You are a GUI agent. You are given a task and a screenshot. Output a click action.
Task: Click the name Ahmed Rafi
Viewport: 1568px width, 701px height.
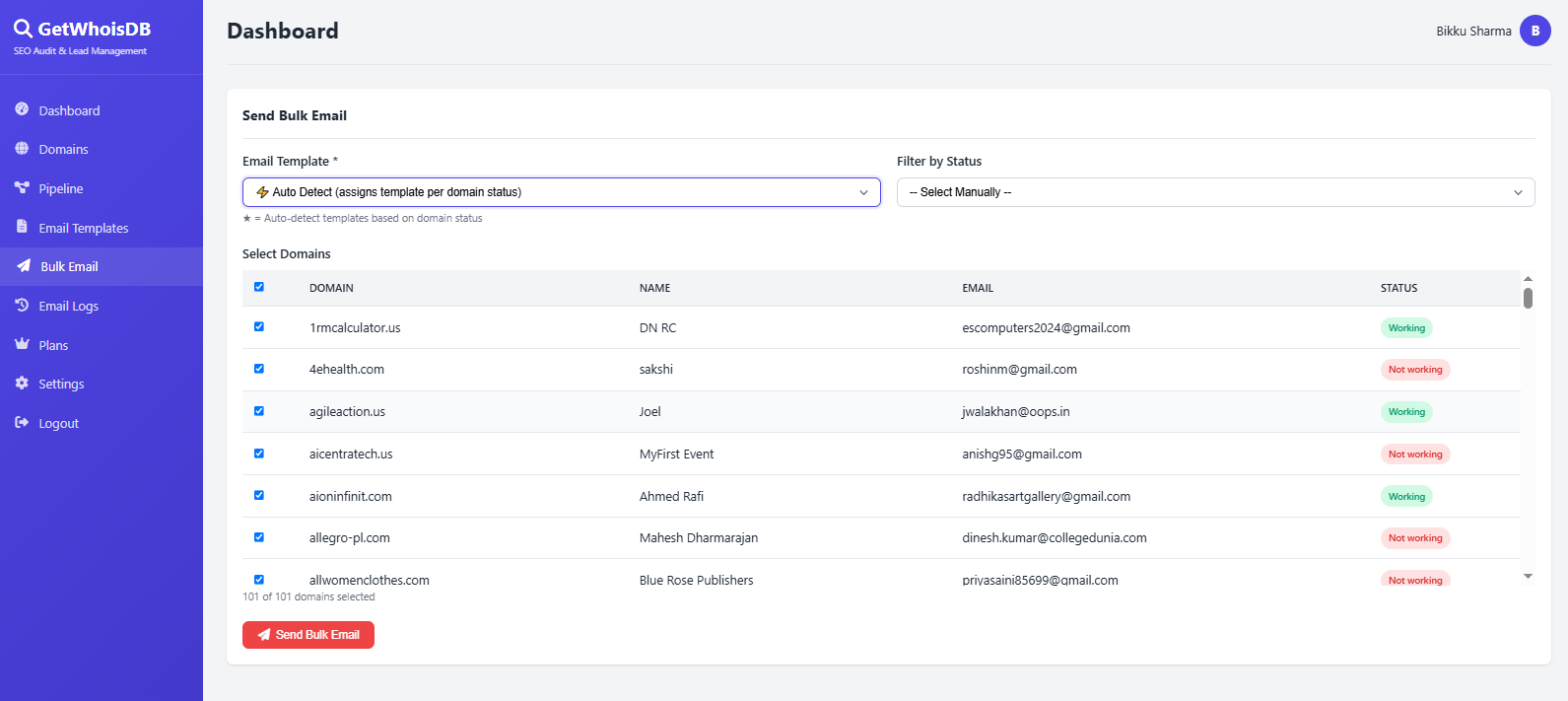(671, 496)
